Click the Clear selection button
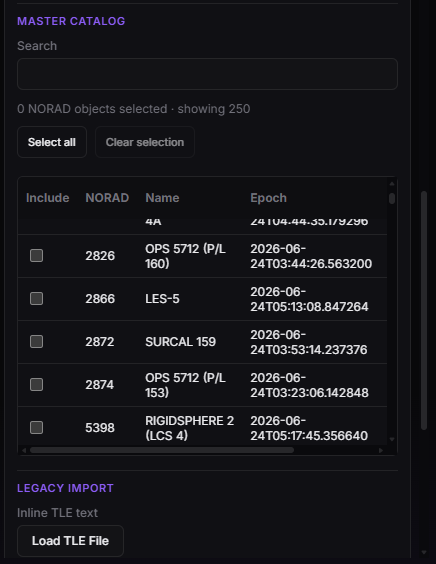 [x=145, y=142]
